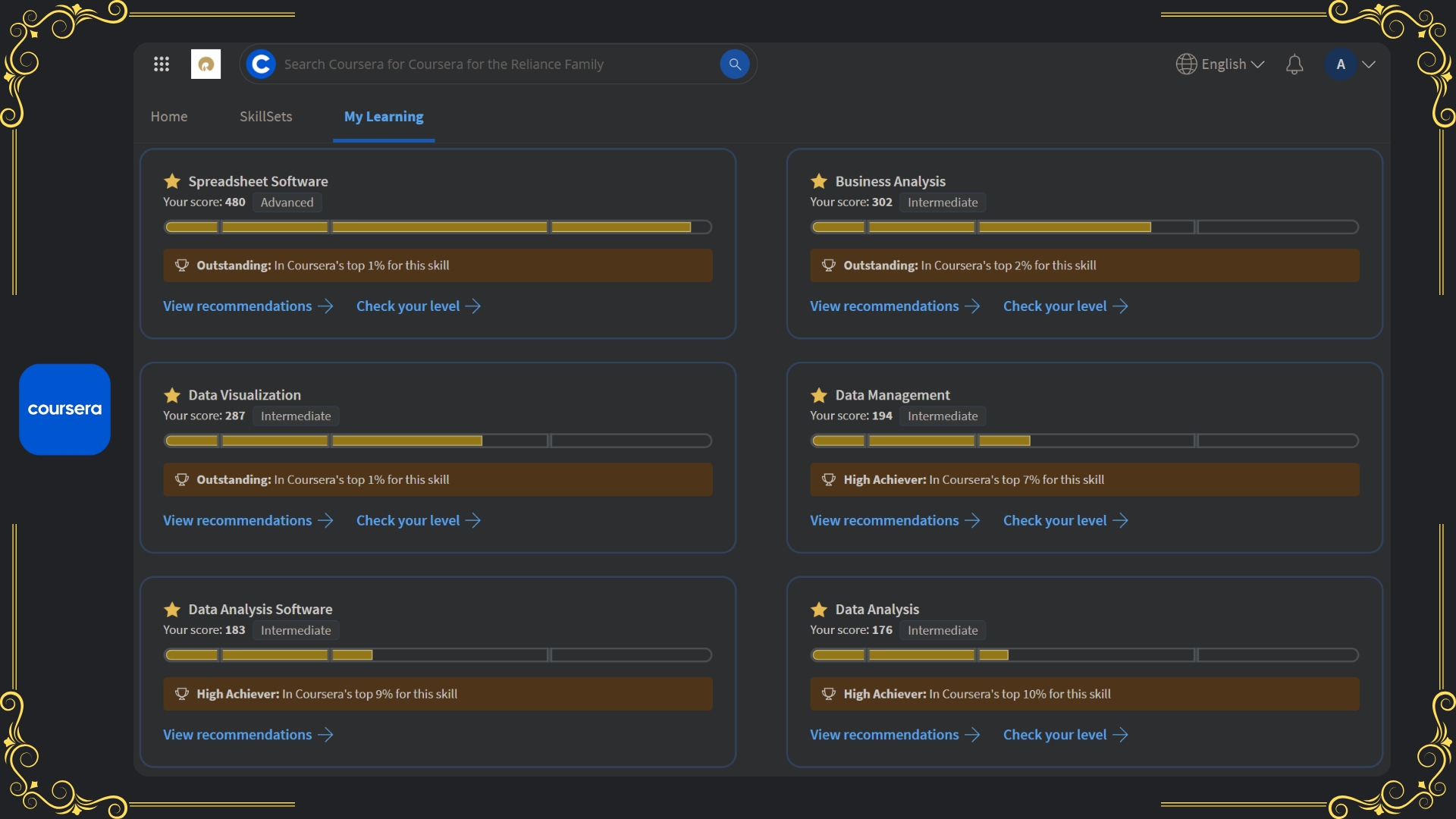
Task: View recommendations for Data Visualization
Action: (248, 521)
